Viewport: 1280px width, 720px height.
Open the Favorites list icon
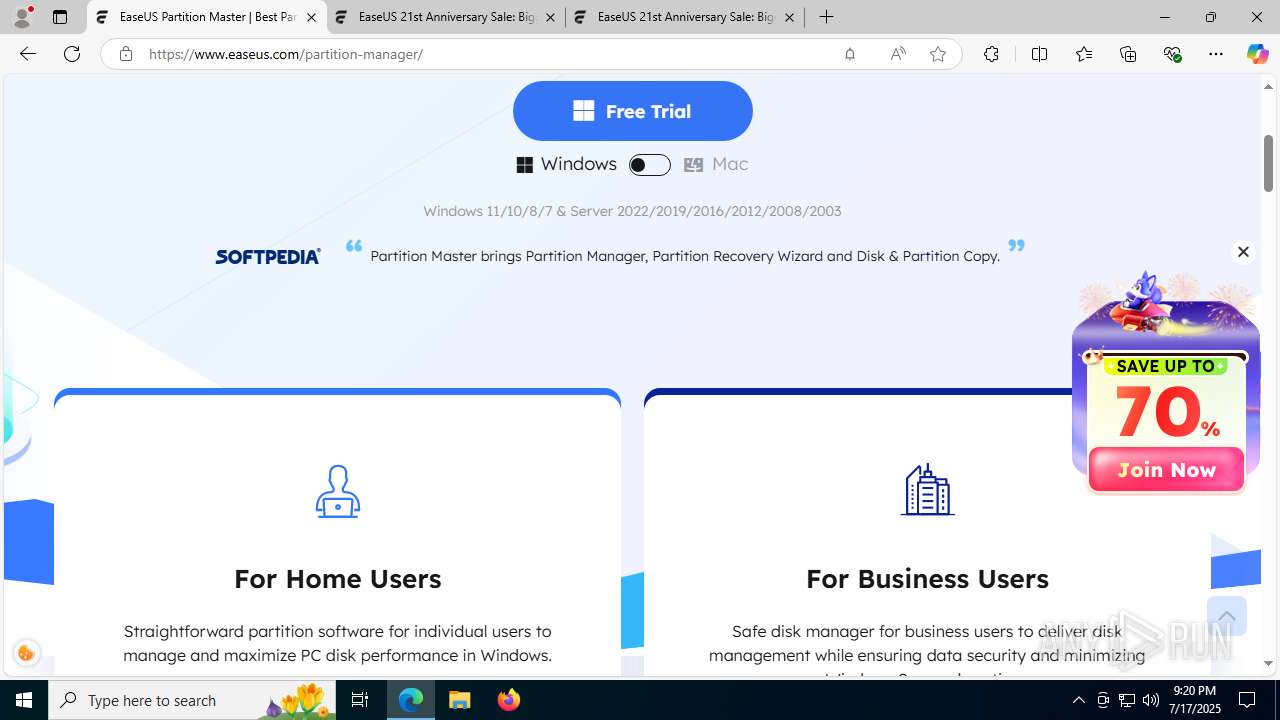(x=1084, y=54)
